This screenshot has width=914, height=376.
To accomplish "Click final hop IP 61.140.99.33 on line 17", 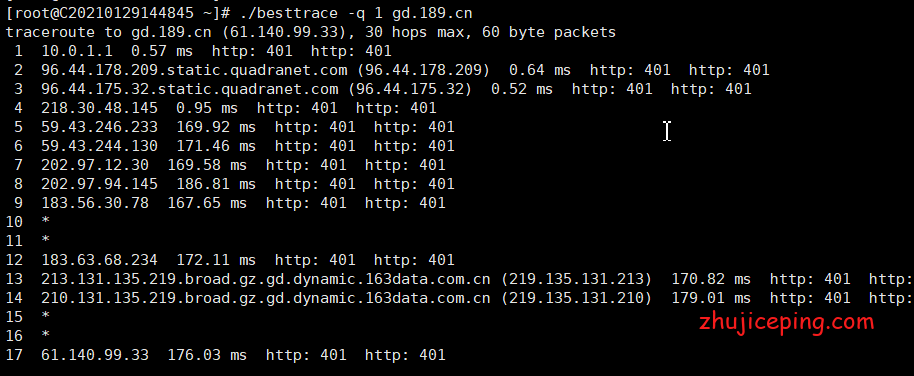I will point(94,355).
